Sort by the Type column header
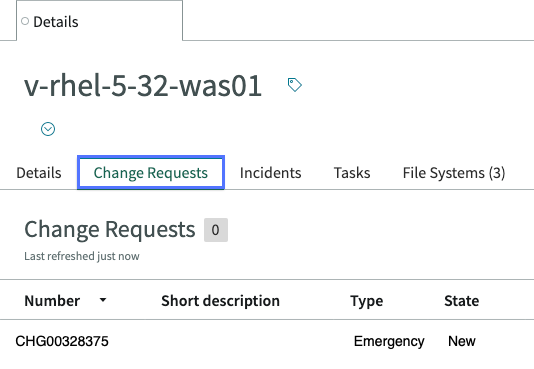This screenshot has width=534, height=369. [367, 301]
